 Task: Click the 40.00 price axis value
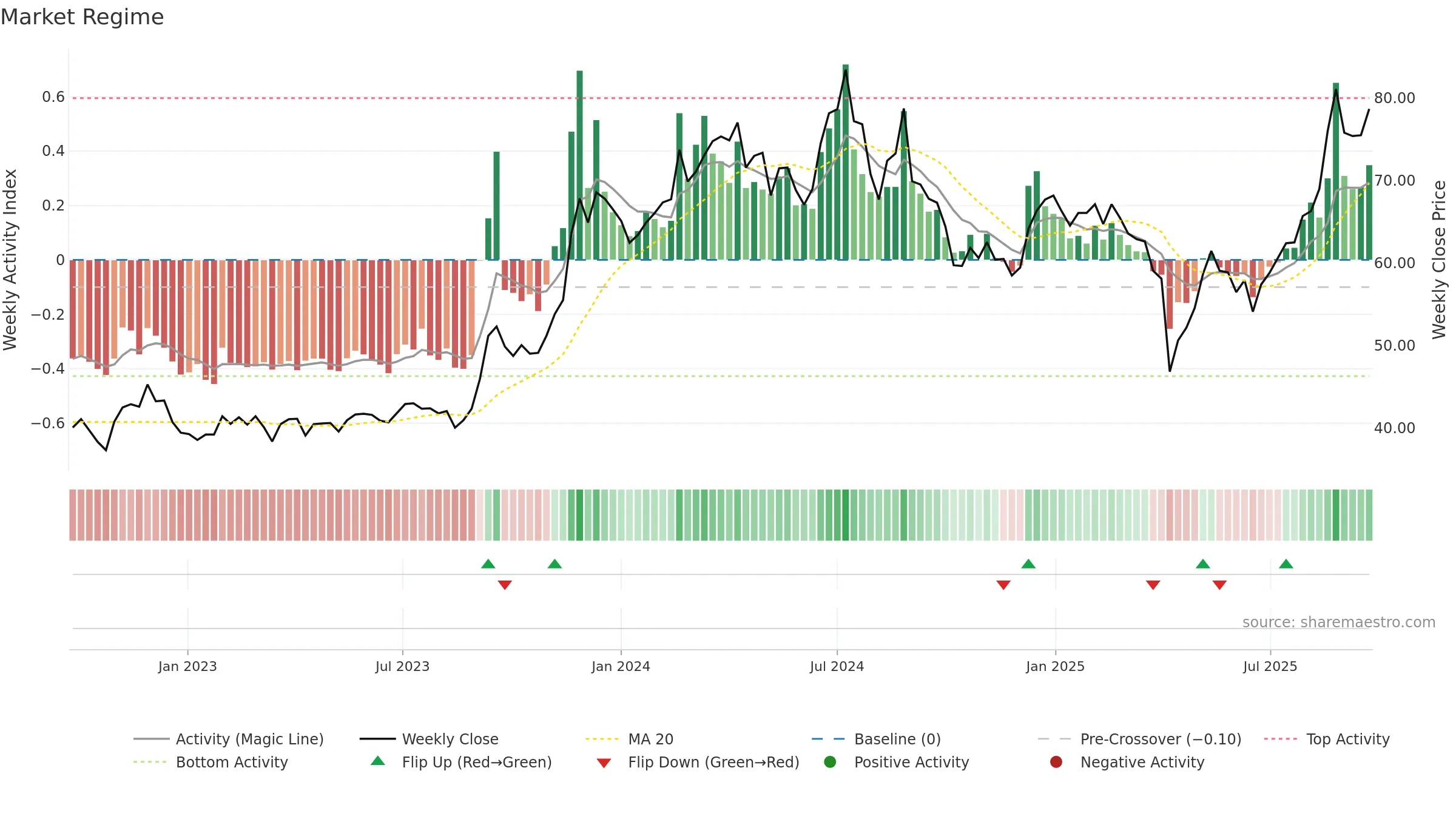point(1394,428)
